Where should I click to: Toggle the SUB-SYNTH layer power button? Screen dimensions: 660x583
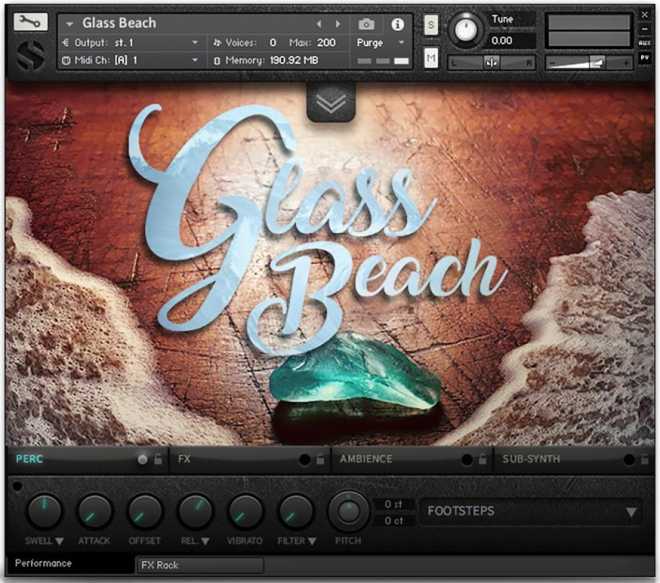(629, 459)
